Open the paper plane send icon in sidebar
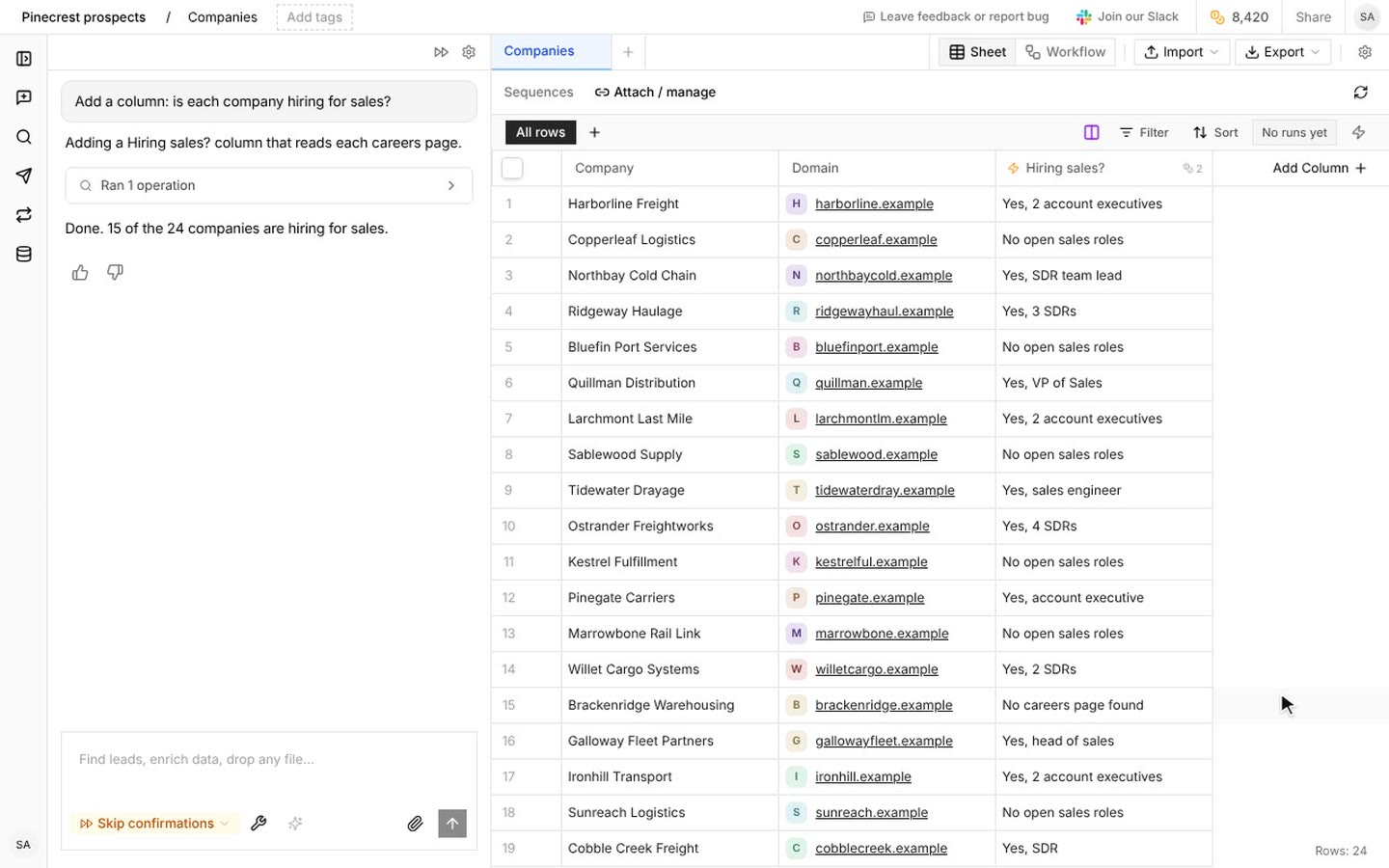1389x868 pixels. 24,176
